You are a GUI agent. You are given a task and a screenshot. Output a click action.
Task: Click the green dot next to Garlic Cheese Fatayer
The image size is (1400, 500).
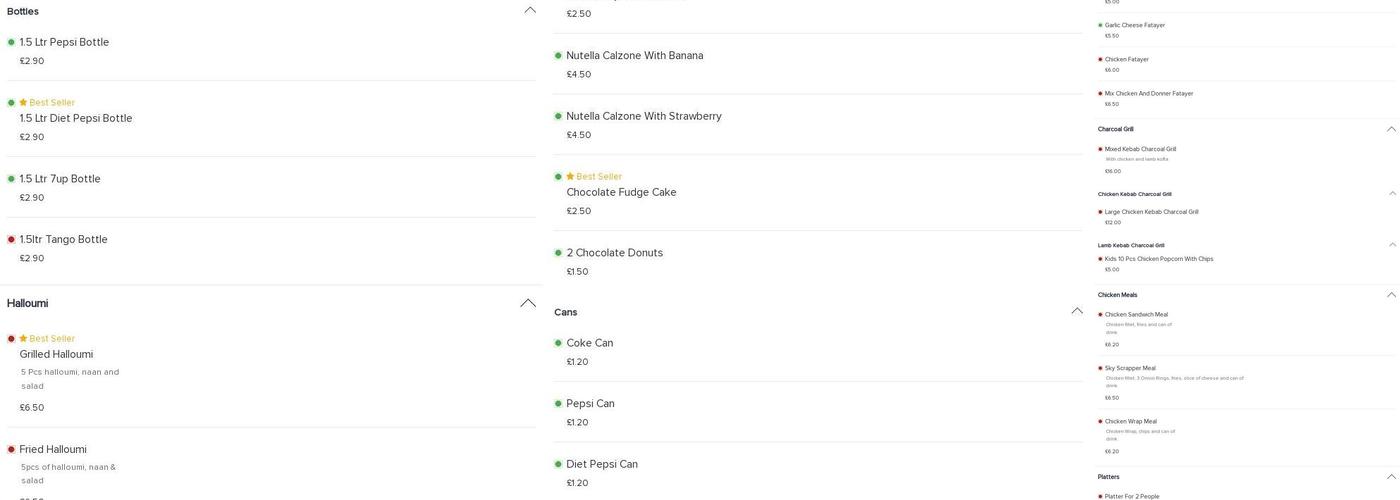(1100, 25)
